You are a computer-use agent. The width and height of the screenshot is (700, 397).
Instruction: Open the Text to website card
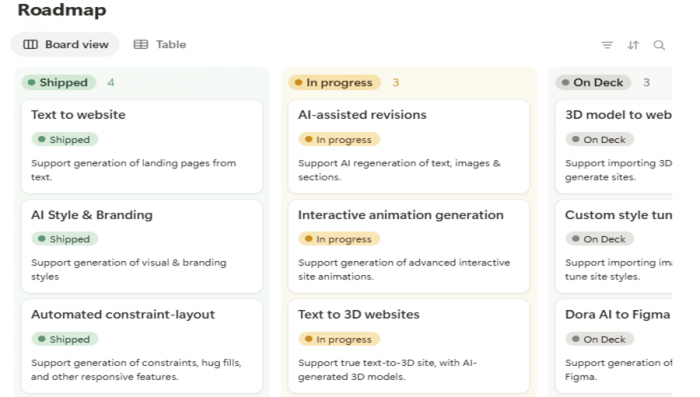pyautogui.click(x=142, y=146)
